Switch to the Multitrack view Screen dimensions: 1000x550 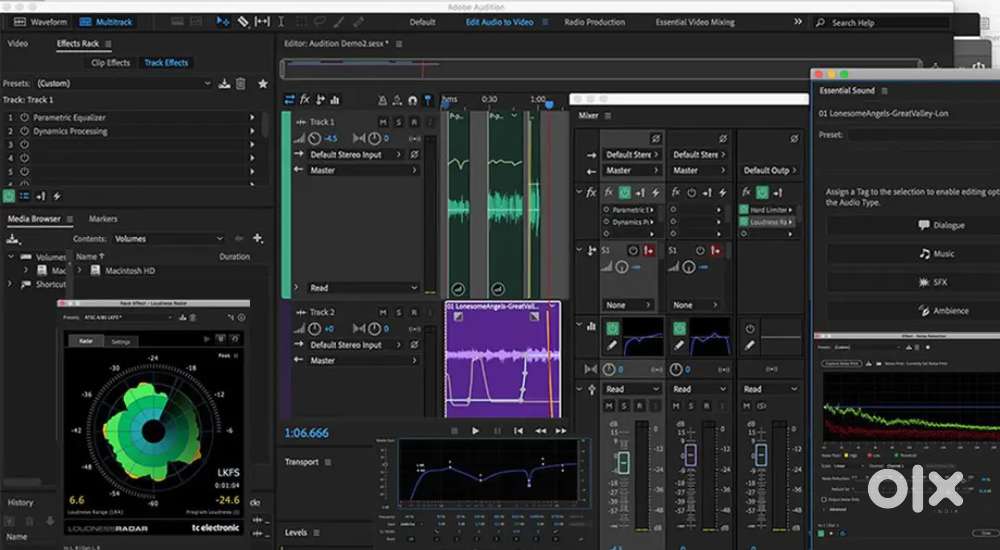pyautogui.click(x=106, y=22)
